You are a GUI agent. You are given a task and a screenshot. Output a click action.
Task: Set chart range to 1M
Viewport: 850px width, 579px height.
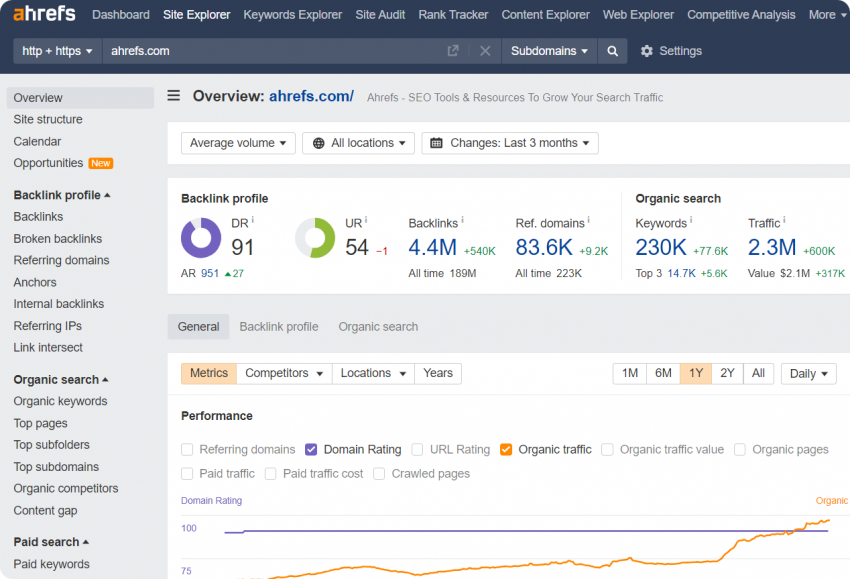click(x=629, y=374)
